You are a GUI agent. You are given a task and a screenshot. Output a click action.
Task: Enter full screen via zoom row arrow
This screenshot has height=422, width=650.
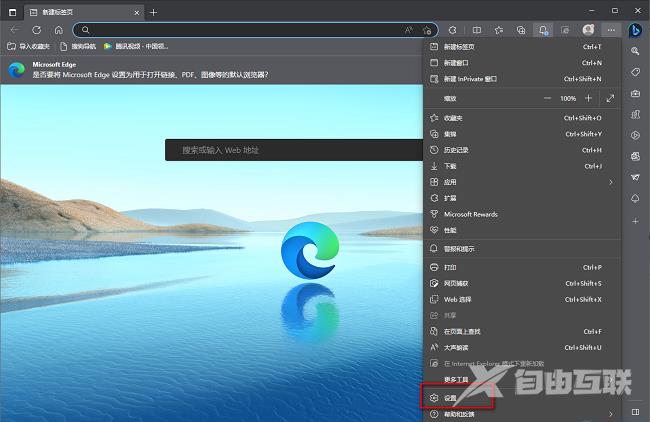point(611,98)
